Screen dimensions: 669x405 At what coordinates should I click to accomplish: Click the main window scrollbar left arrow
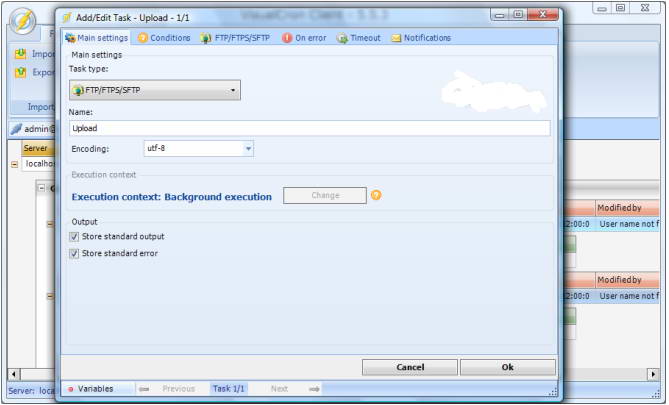click(14, 375)
